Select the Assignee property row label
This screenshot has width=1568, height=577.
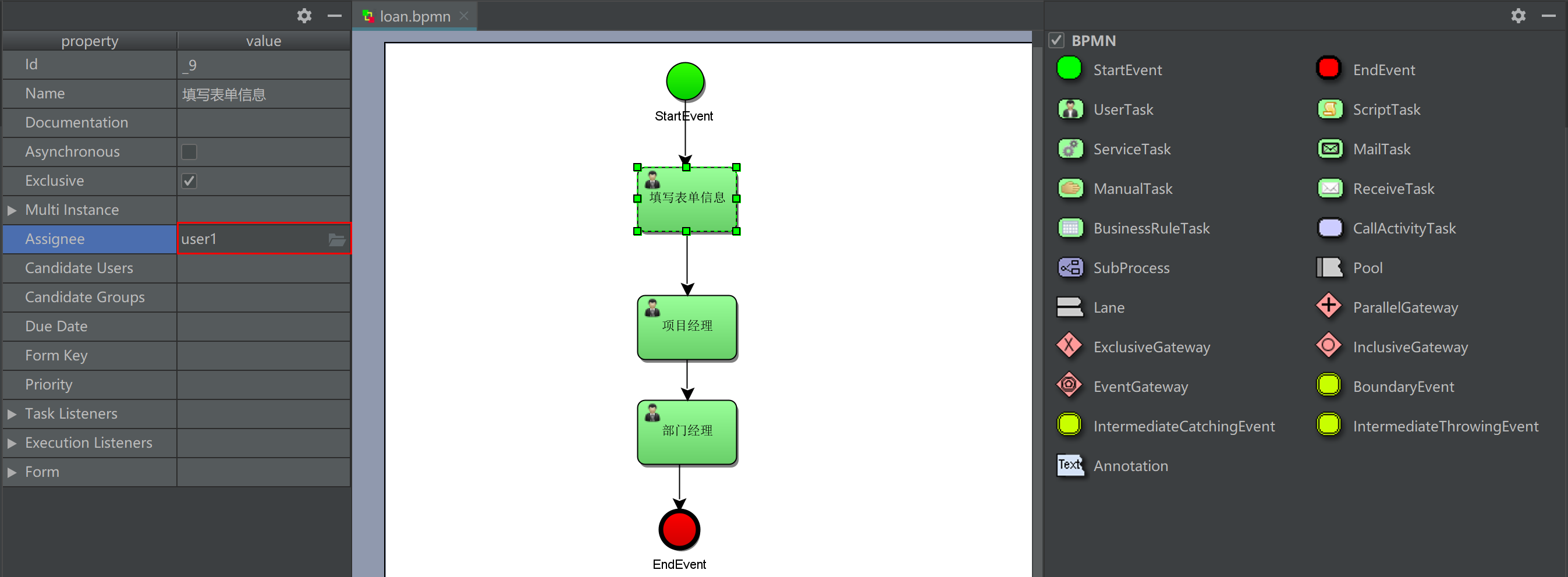pos(90,239)
